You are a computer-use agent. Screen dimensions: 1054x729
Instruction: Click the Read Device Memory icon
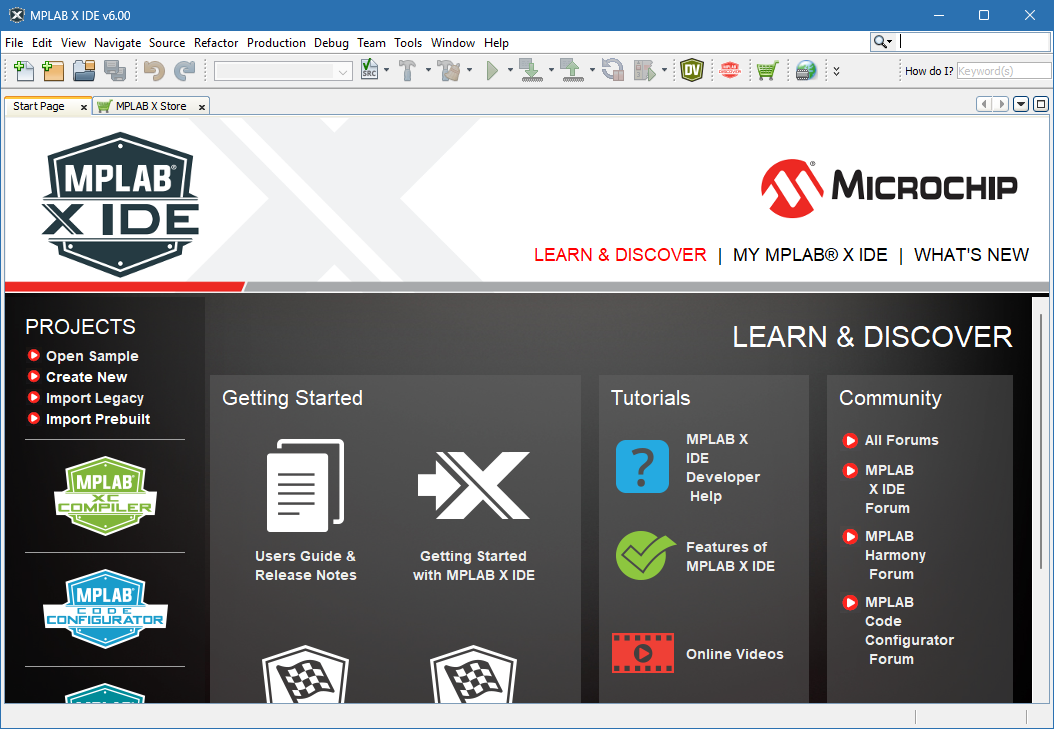pyautogui.click(x=573, y=70)
